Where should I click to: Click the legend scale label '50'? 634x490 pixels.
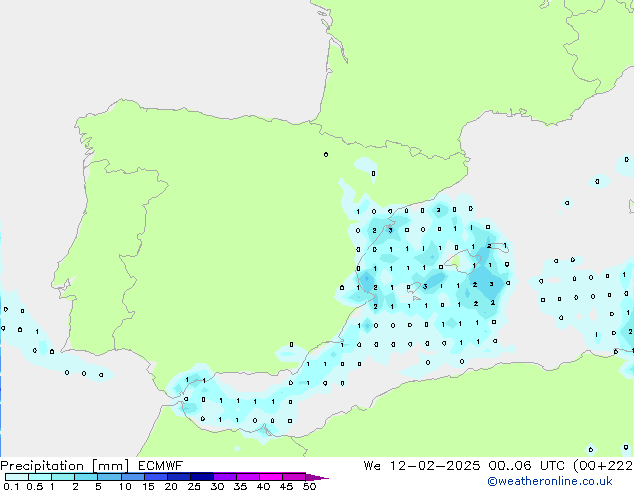coord(309,486)
